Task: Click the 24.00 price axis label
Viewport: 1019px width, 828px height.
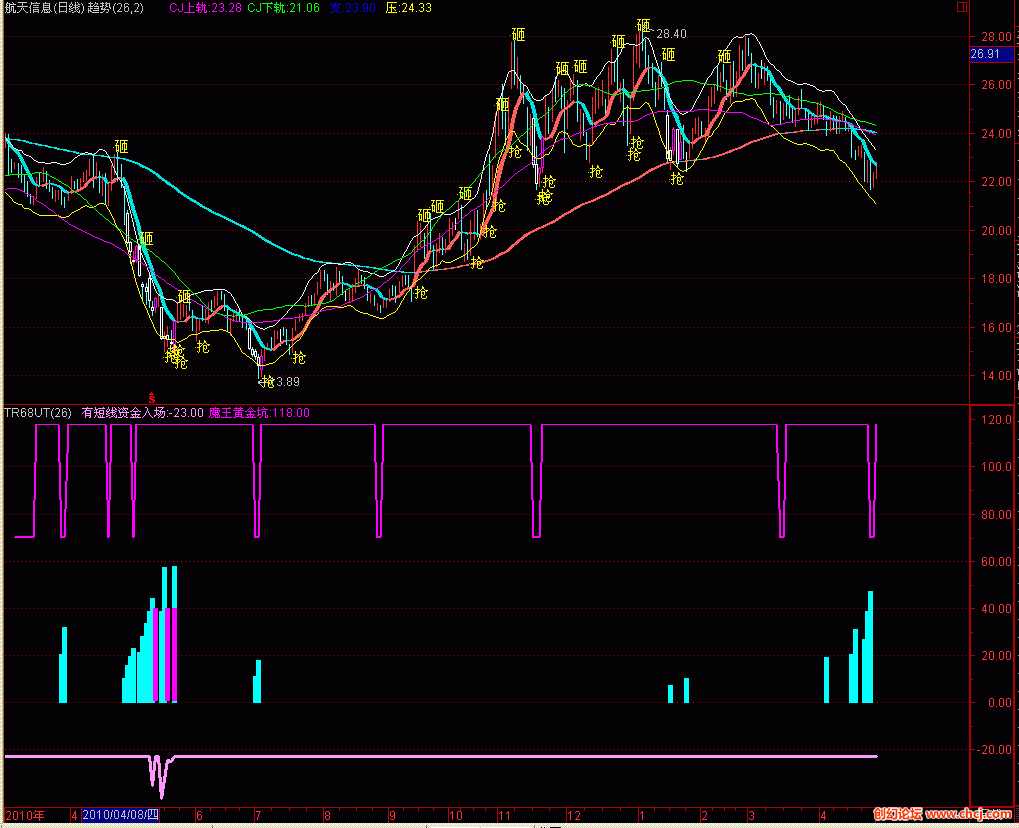Action: point(996,133)
